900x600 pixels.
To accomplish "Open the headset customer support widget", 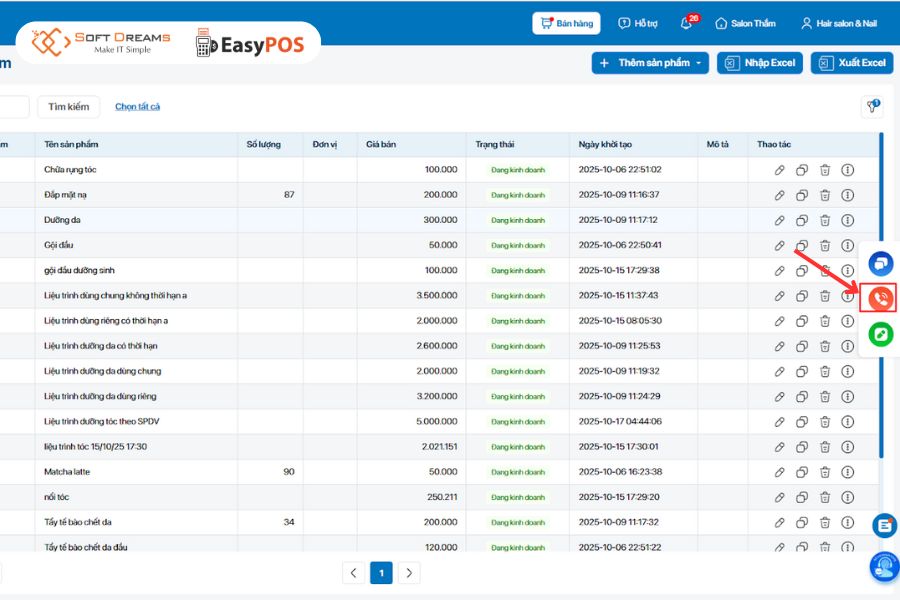I will (x=884, y=567).
